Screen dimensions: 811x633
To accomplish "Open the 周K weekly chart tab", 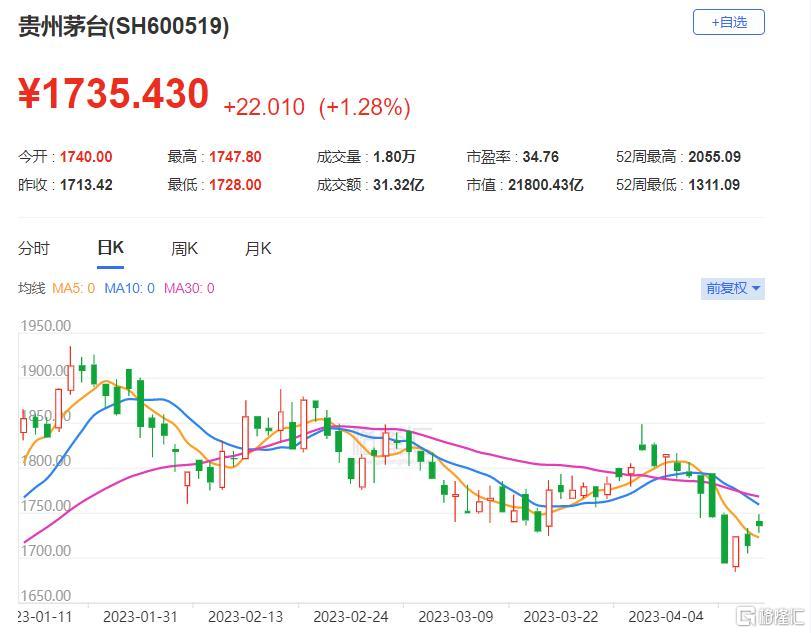I will (x=185, y=249).
